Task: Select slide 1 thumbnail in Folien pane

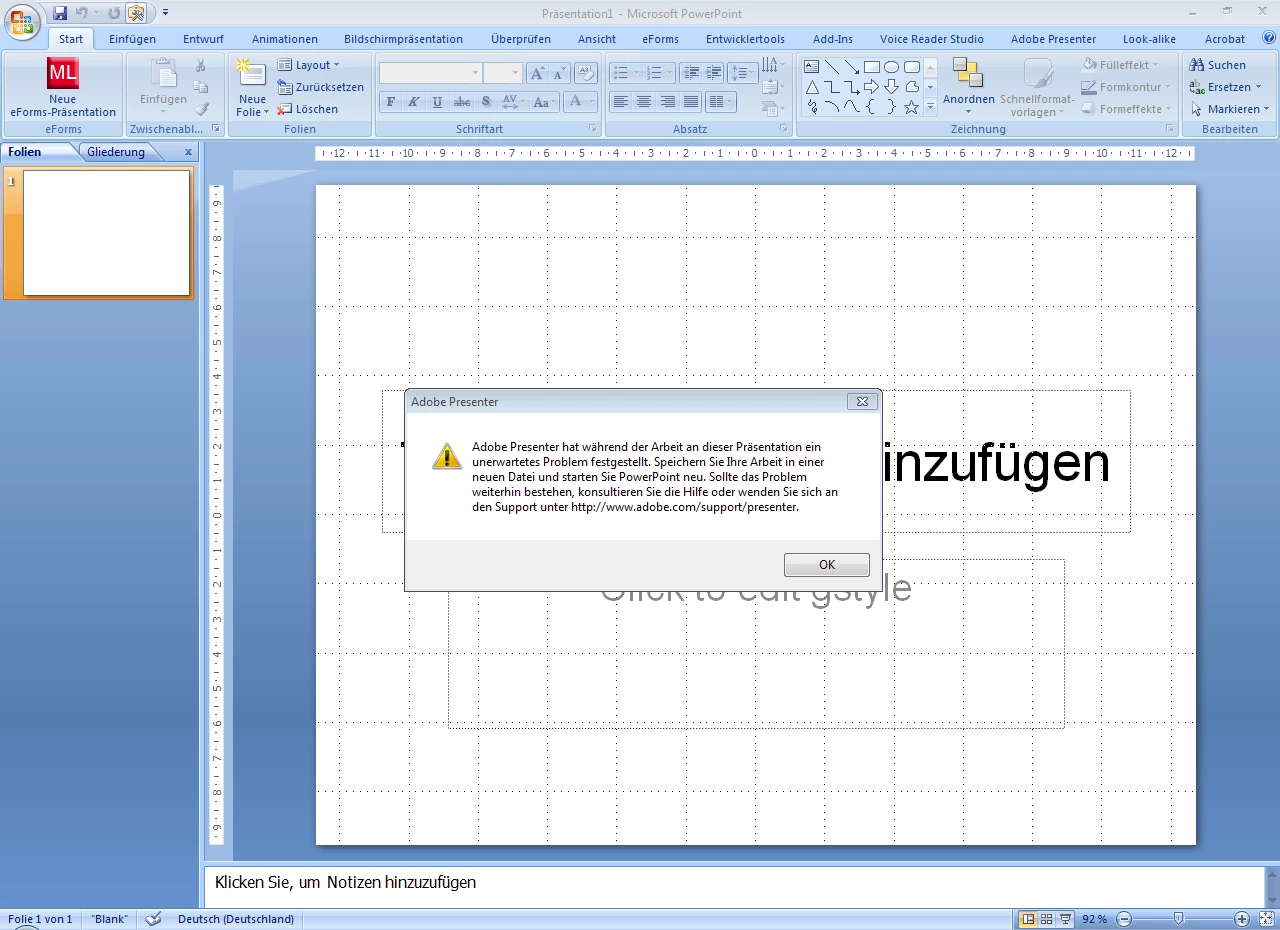Action: (x=106, y=233)
